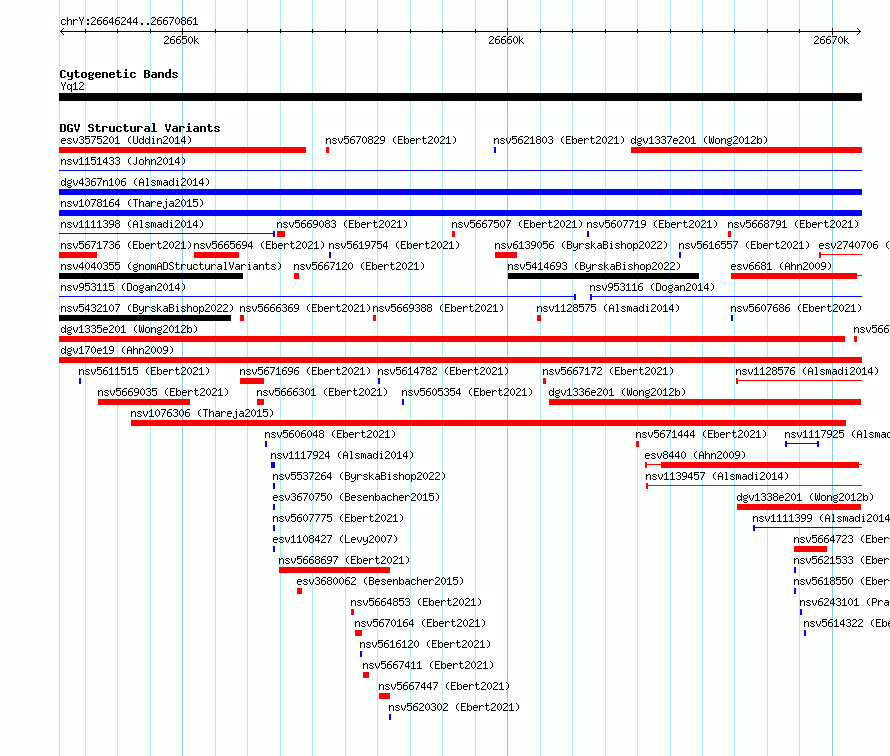Select nsv5606048 (Ebert2021) label

coord(330,434)
